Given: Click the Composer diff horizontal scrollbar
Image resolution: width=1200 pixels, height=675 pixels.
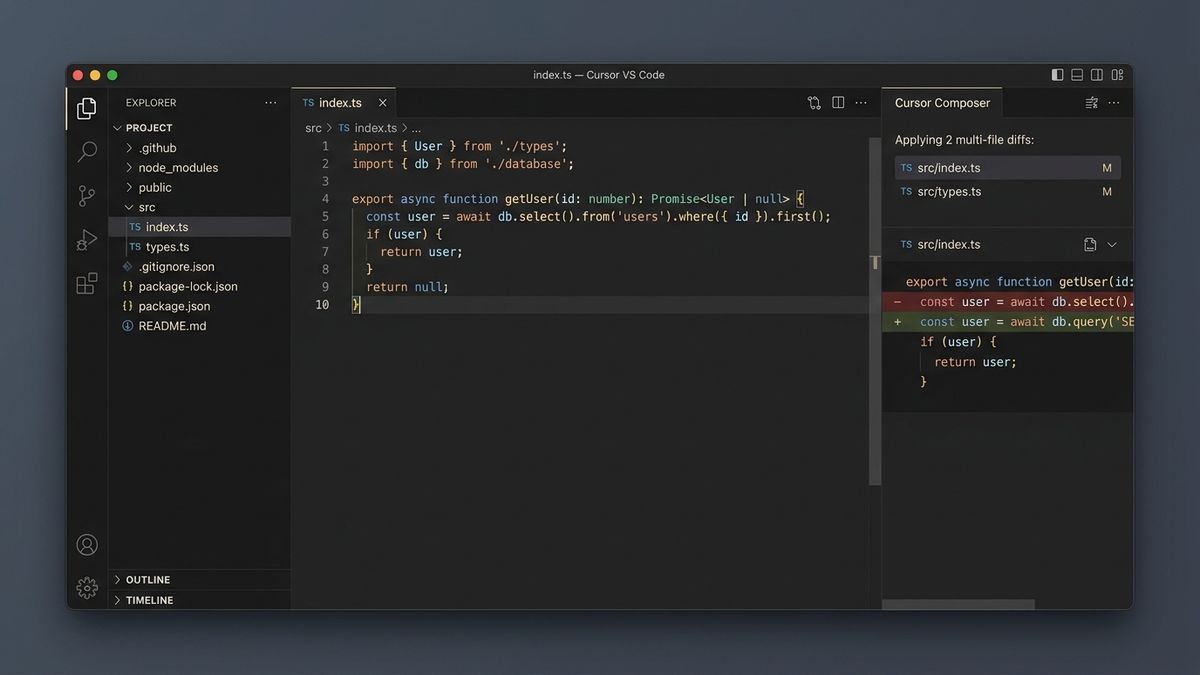Looking at the screenshot, I should [x=958, y=604].
